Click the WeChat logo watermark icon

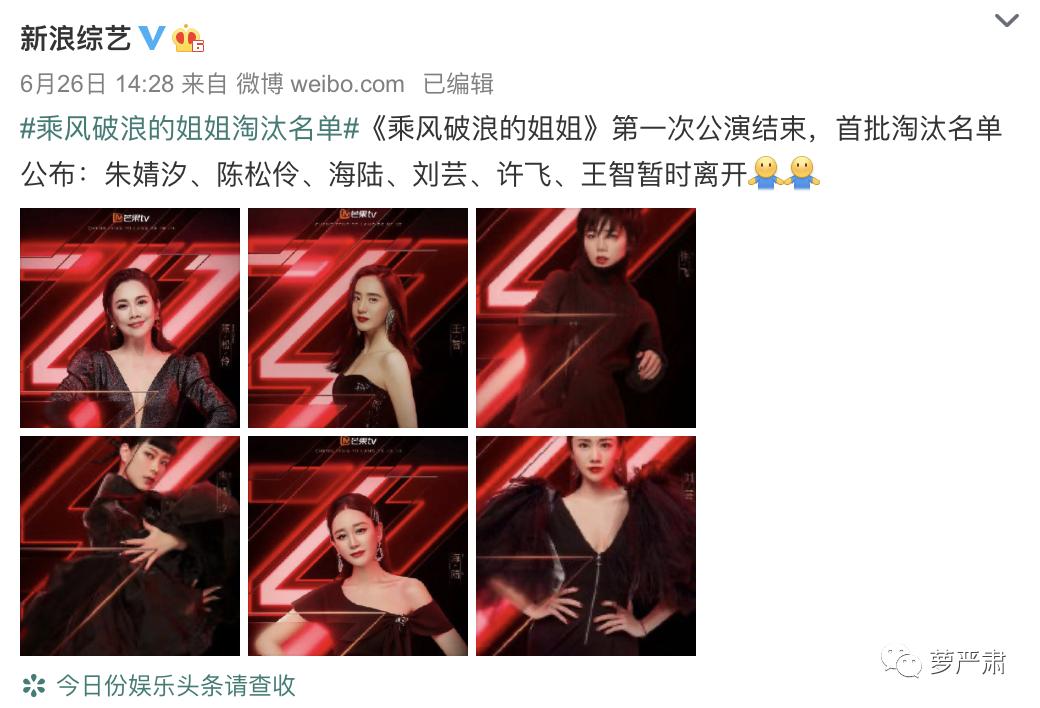click(x=901, y=663)
